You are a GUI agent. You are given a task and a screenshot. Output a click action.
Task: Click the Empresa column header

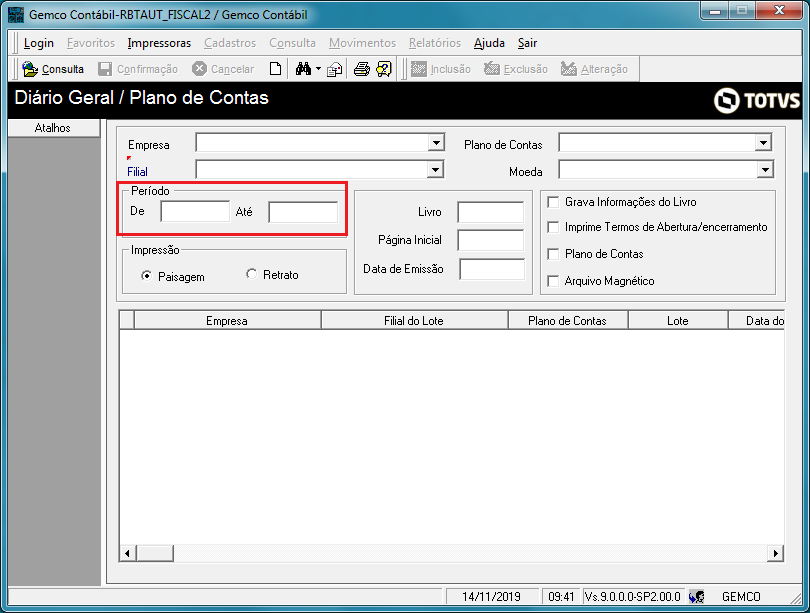[227, 321]
